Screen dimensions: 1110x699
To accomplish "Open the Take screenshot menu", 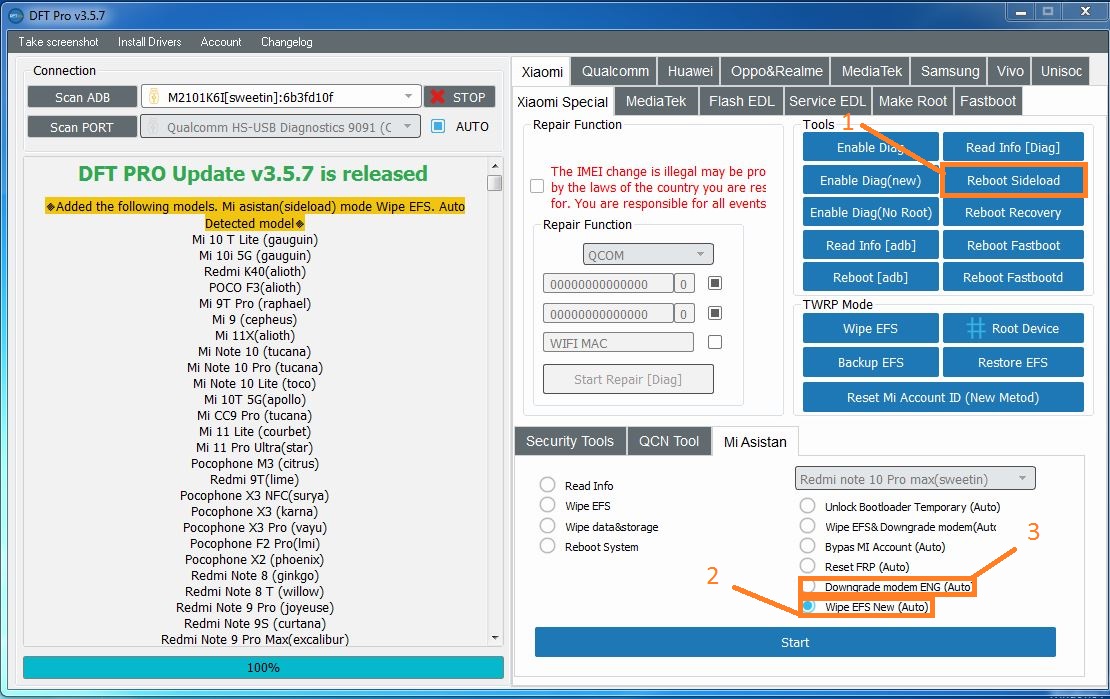I will 58,42.
